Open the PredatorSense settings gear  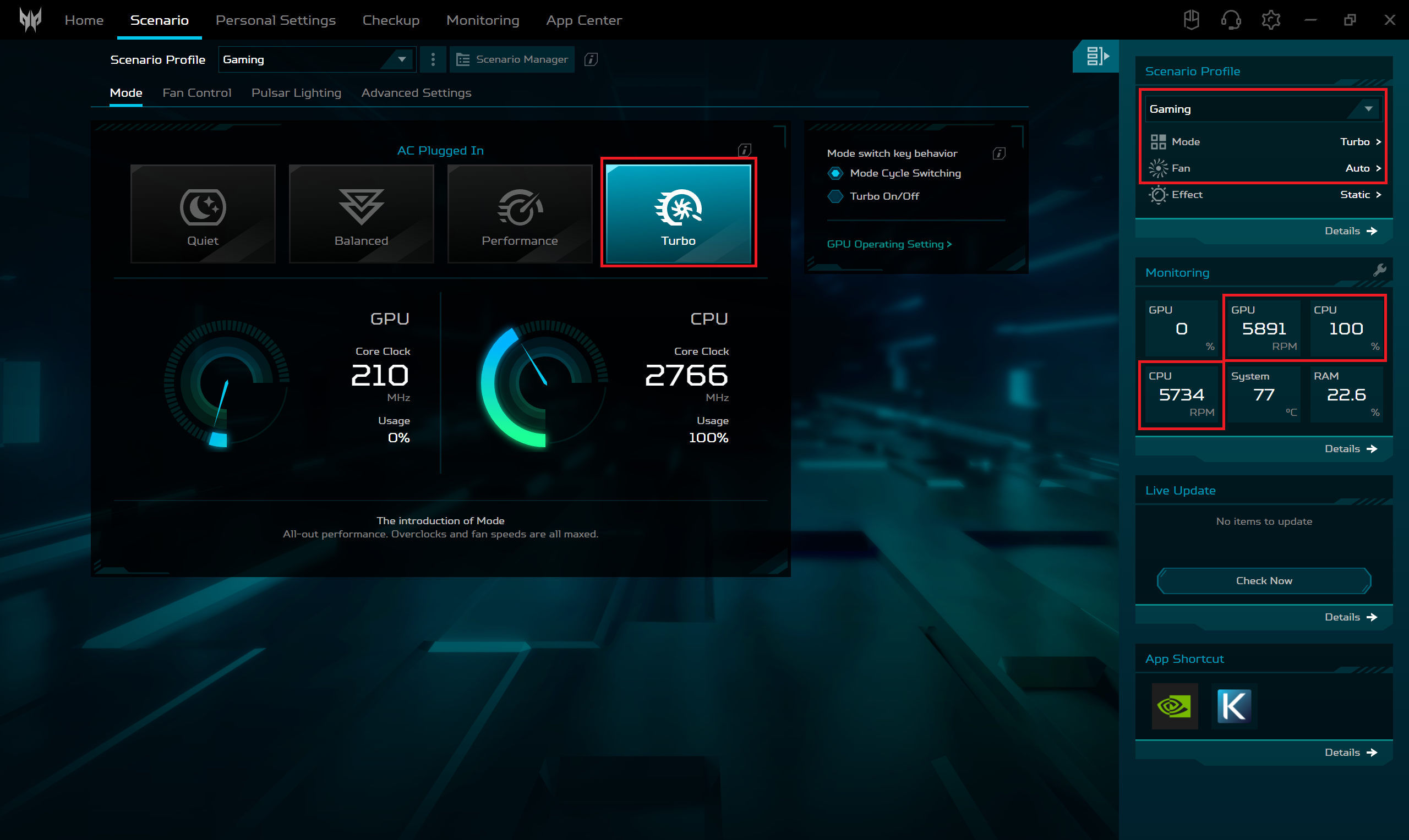(x=1271, y=20)
